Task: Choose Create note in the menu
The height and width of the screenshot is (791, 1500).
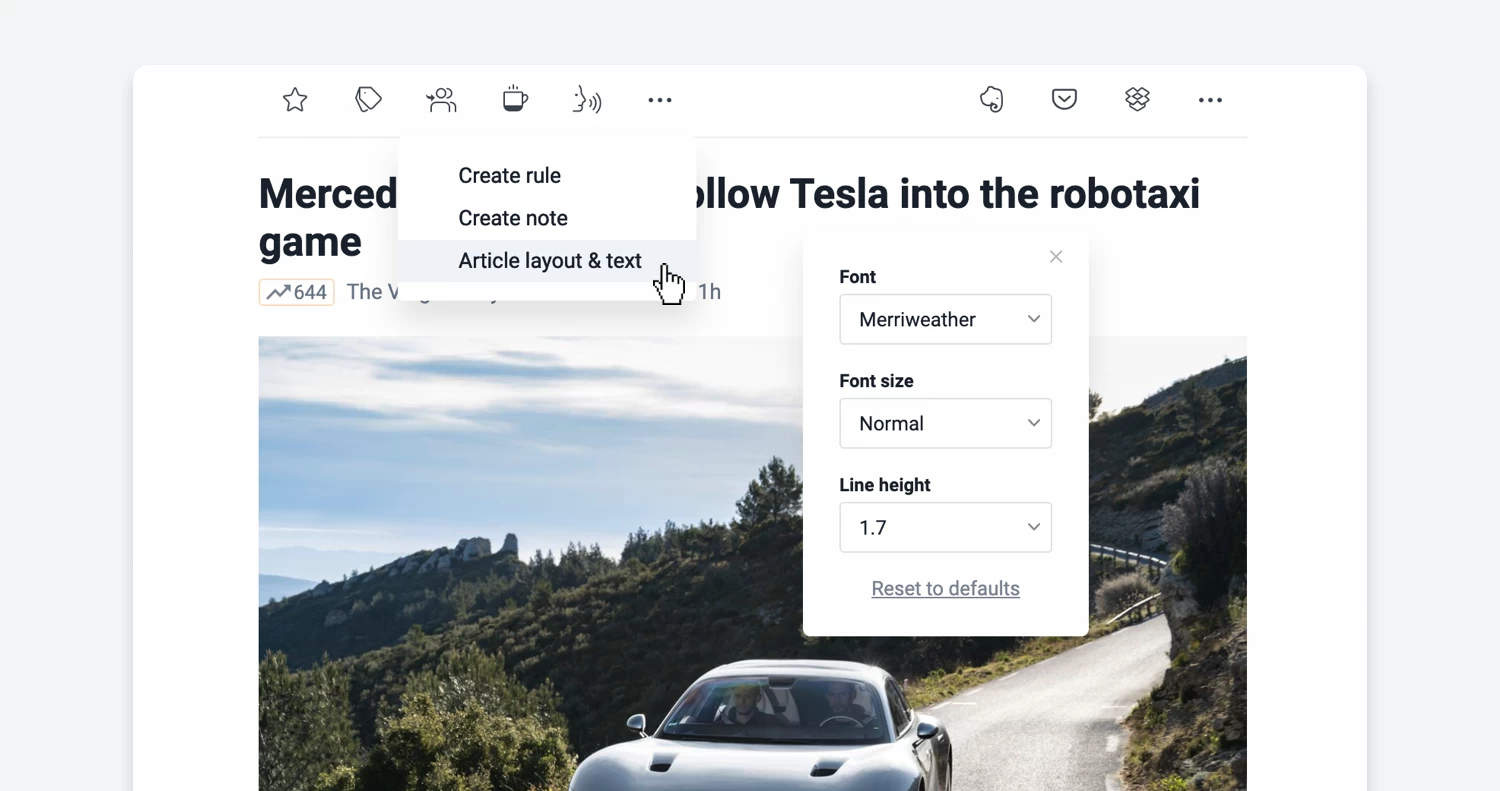Action: click(512, 217)
